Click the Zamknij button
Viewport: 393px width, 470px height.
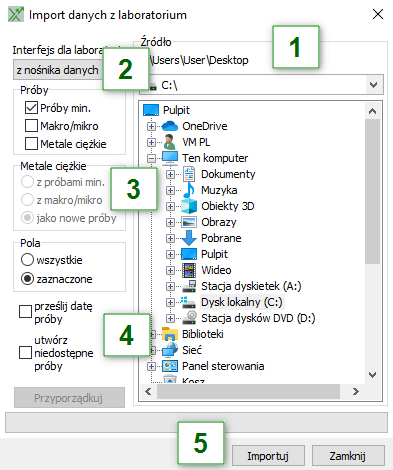pyautogui.click(x=348, y=456)
